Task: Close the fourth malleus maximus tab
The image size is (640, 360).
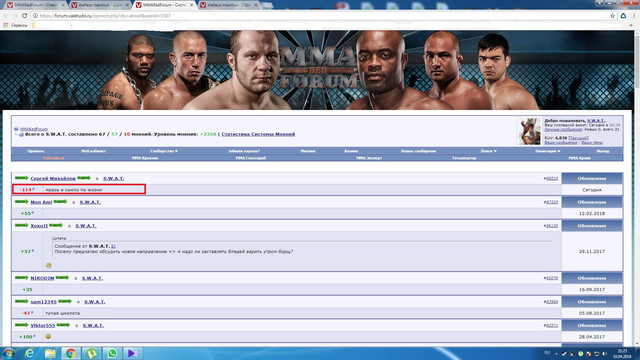Action: click(x=257, y=5)
